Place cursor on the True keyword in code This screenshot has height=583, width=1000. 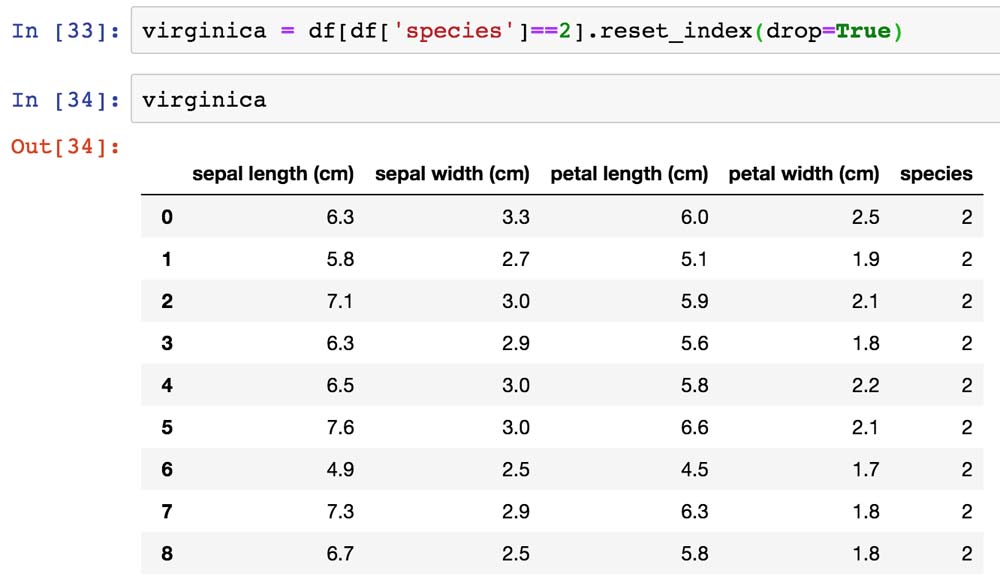pos(862,31)
